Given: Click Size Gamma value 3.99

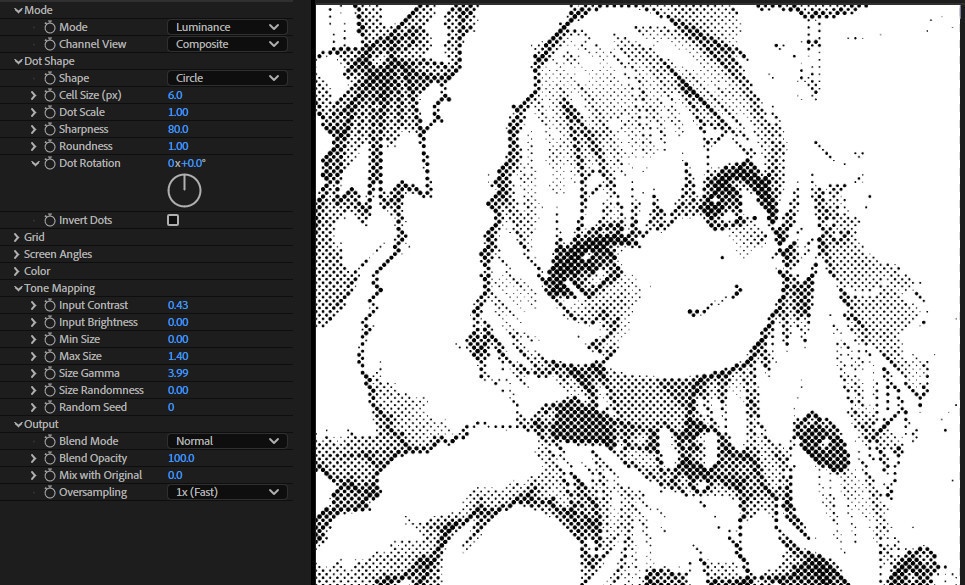Looking at the screenshot, I should pyautogui.click(x=178, y=373).
